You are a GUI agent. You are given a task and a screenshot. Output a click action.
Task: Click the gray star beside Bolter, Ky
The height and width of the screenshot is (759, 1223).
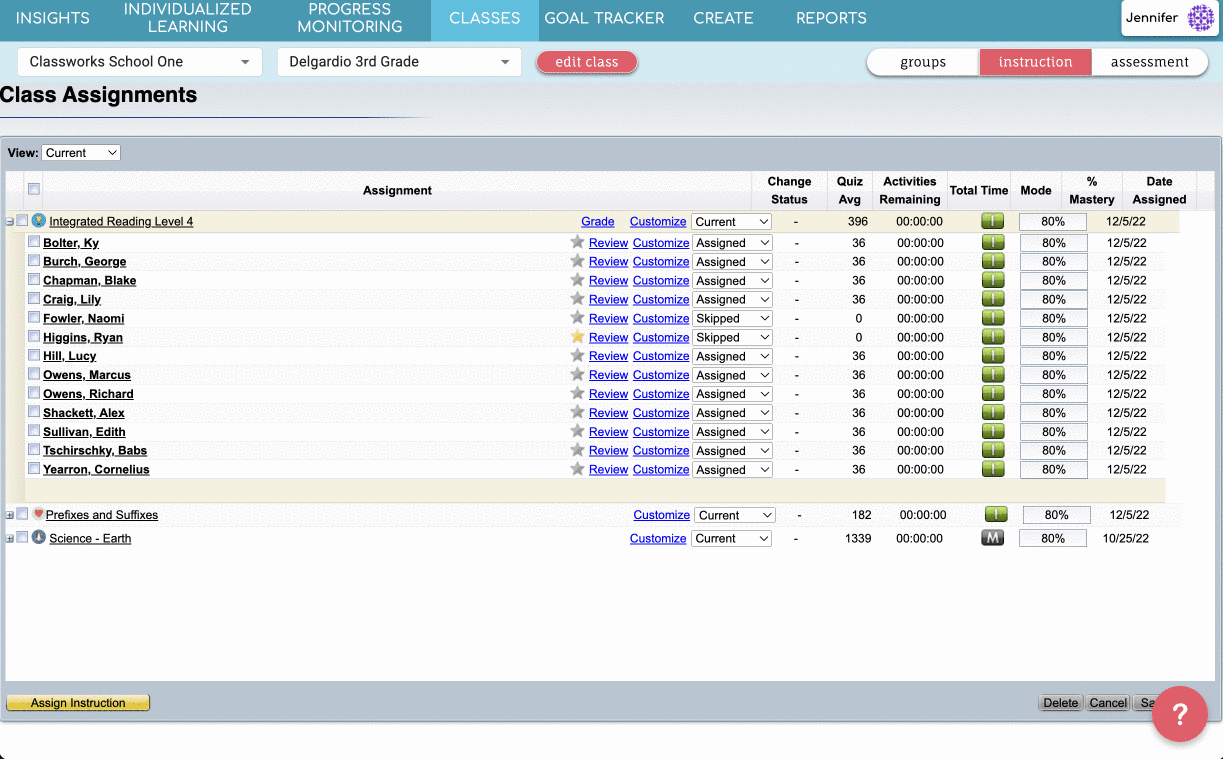[x=577, y=242]
